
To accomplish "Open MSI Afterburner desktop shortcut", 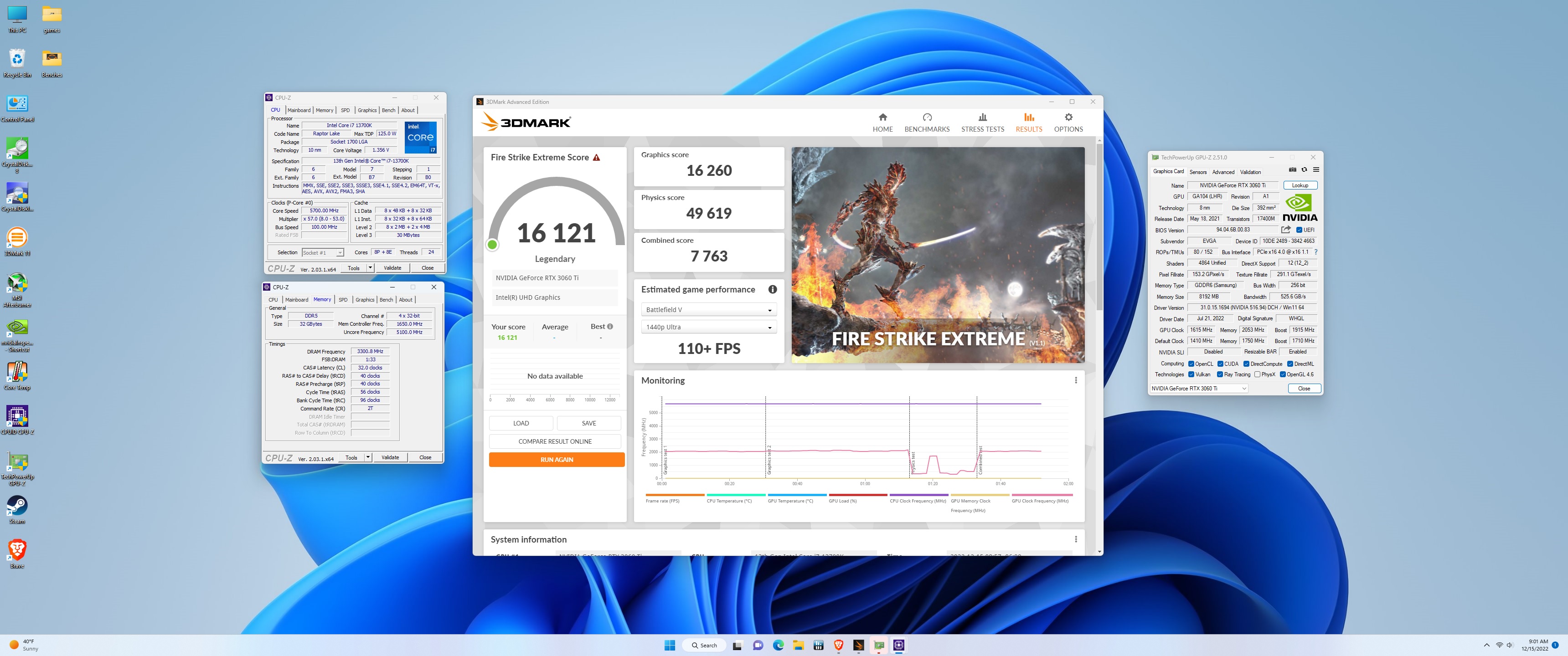I will pyautogui.click(x=17, y=290).
